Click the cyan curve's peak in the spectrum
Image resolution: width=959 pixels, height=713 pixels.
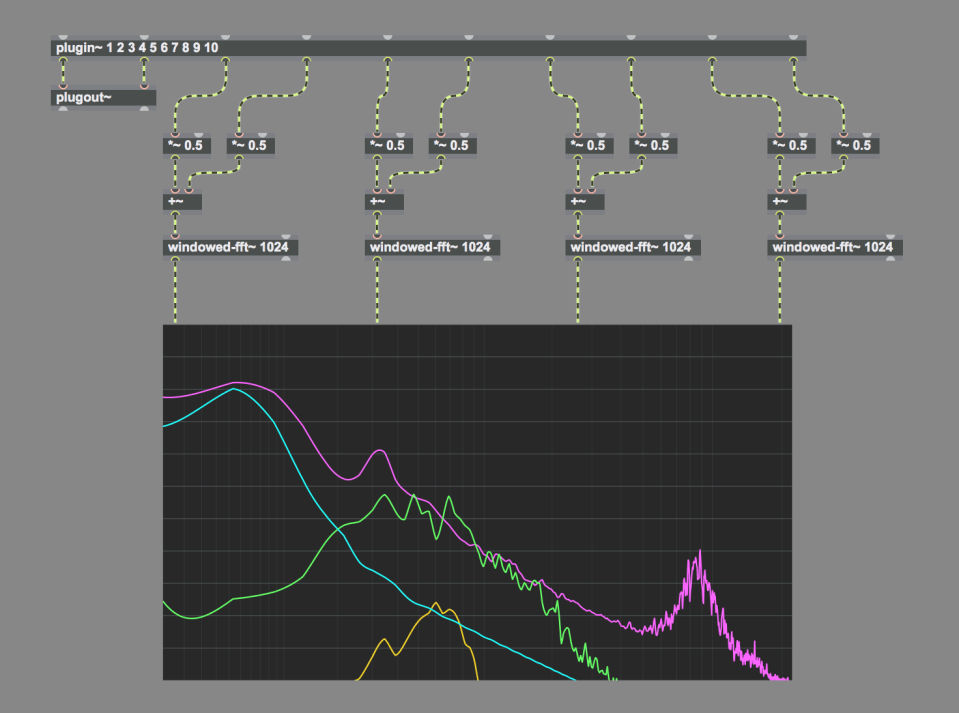click(x=235, y=389)
